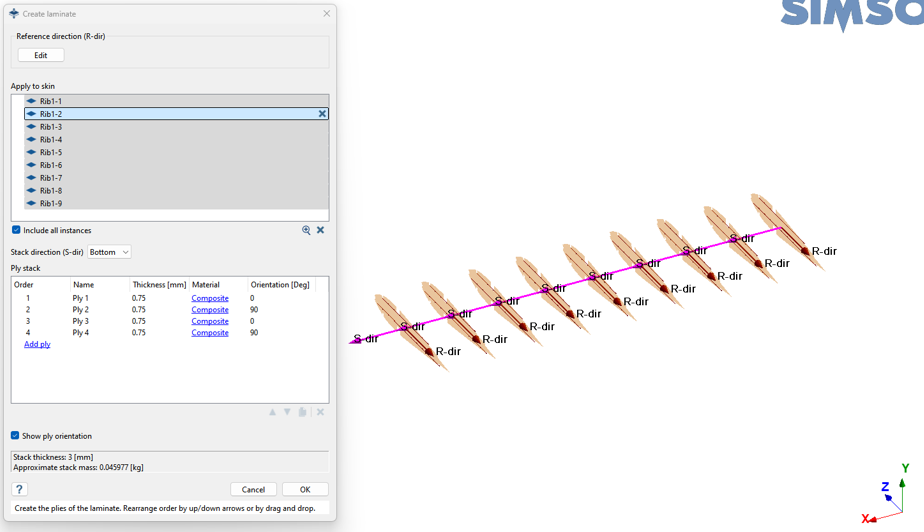The image size is (924, 532).
Task: Click the Add ply link
Action: 37,344
